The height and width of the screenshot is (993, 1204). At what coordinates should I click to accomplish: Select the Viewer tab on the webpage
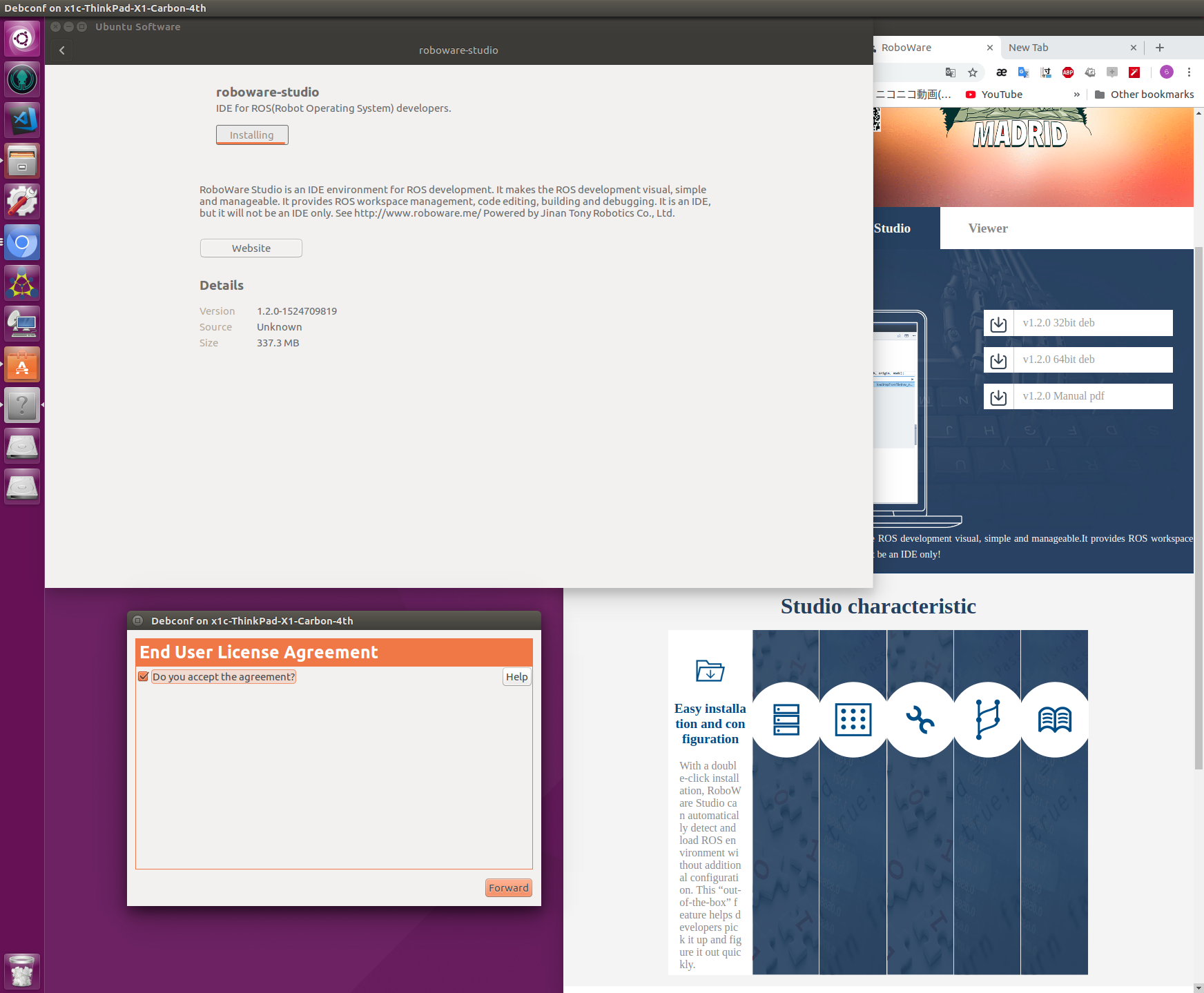pos(988,228)
